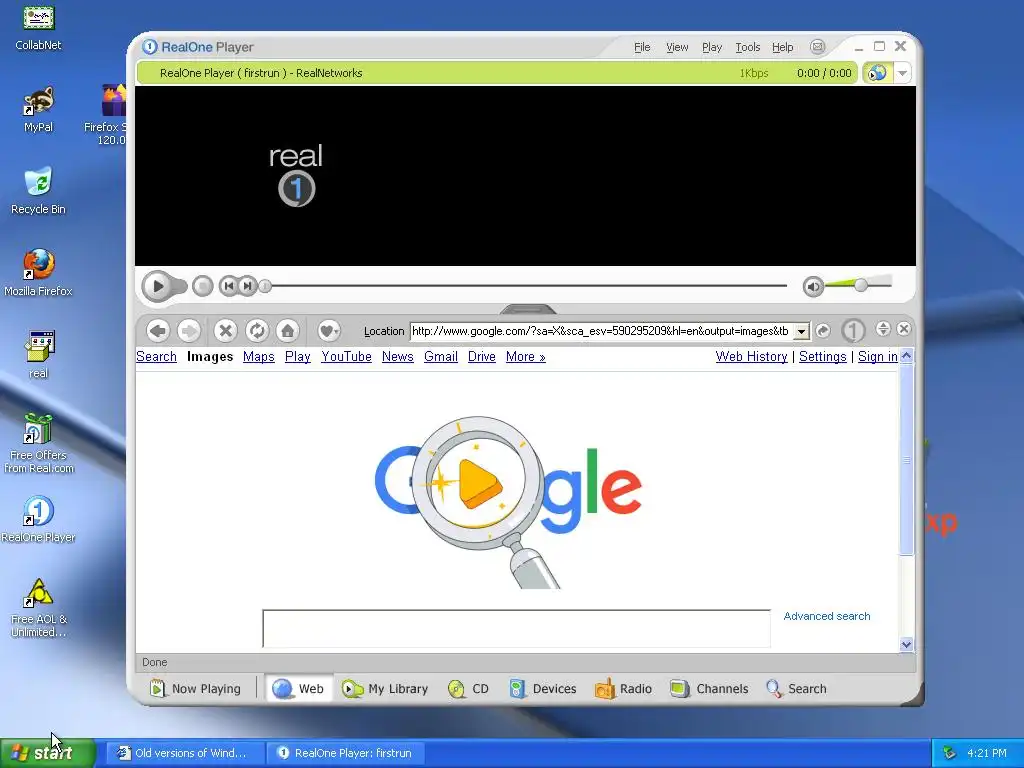
Task: Click the Google doodle play button
Action: click(x=479, y=483)
